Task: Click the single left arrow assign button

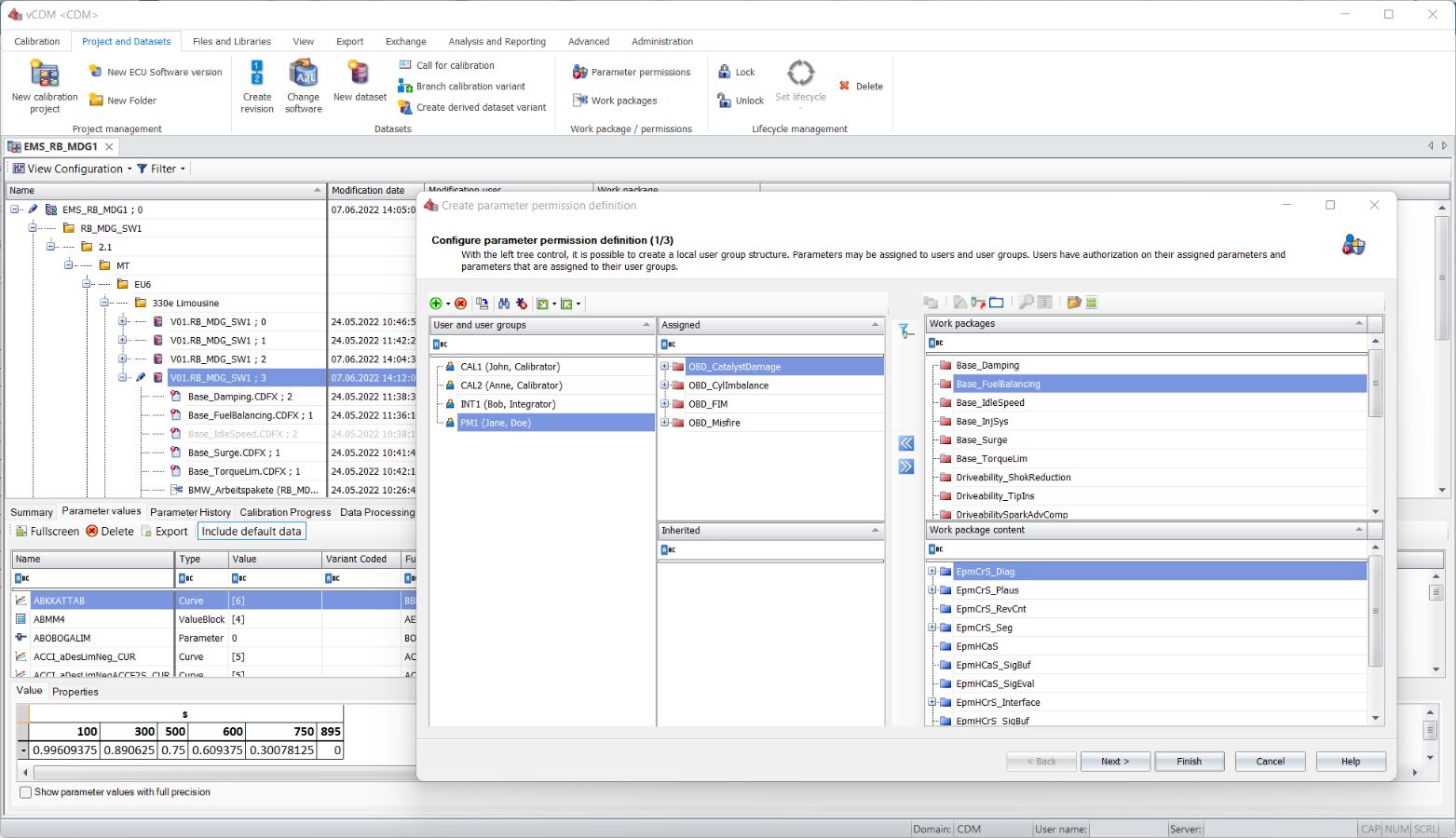Action: coord(906,443)
